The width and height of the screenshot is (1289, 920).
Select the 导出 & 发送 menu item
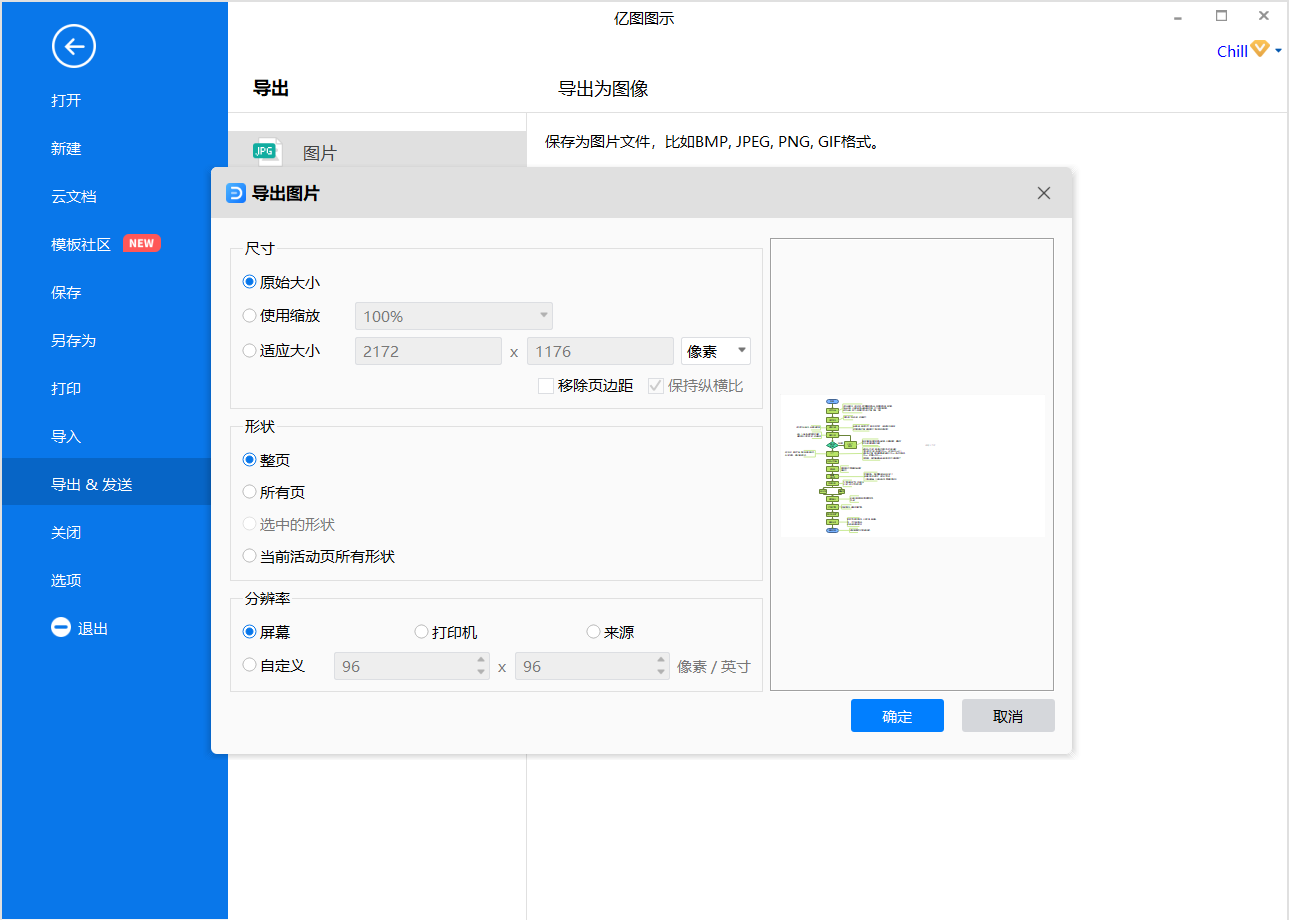115,484
